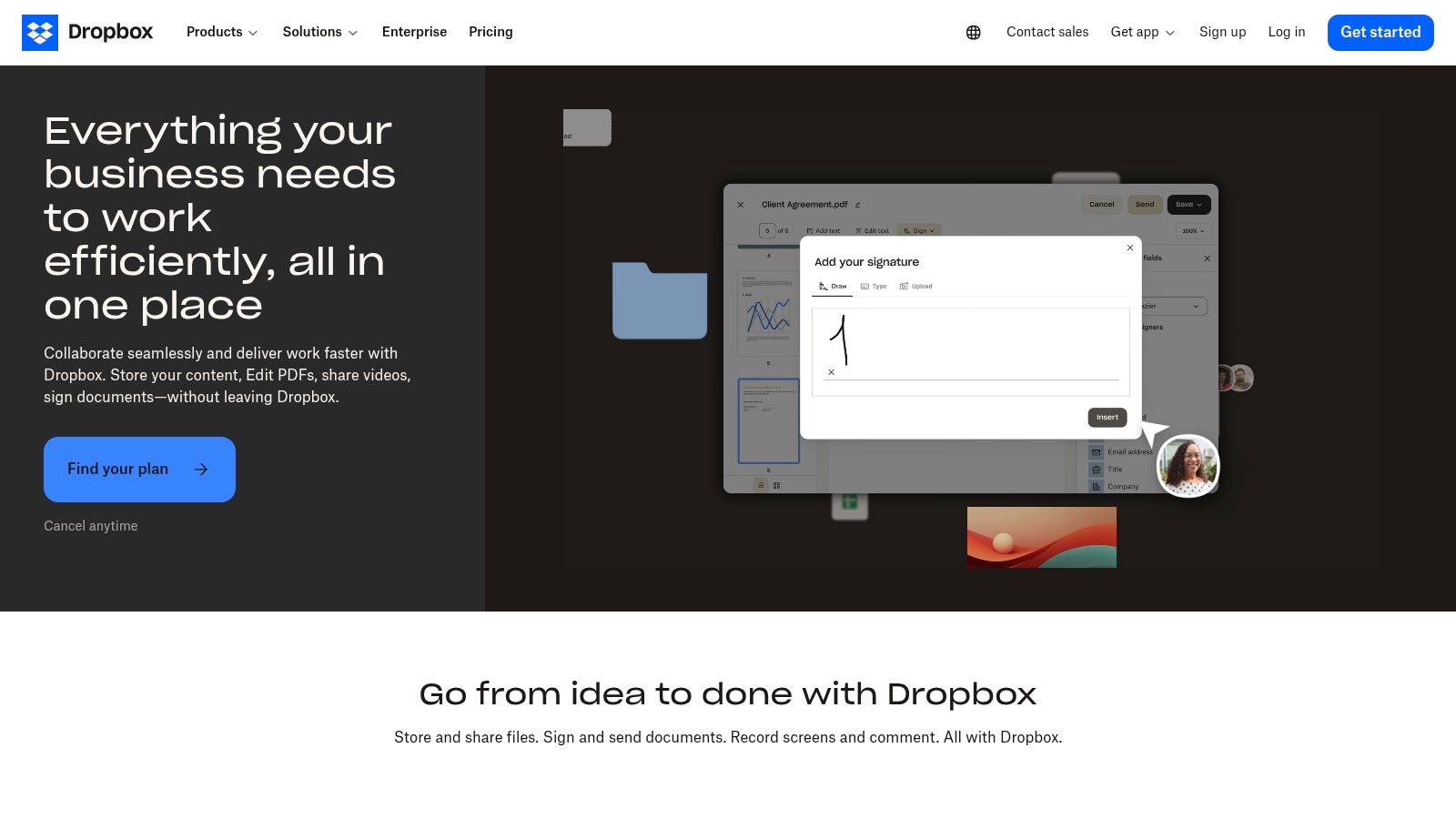Click the abstract orange and teal wave image
This screenshot has height=819, width=1456.
tap(1042, 538)
